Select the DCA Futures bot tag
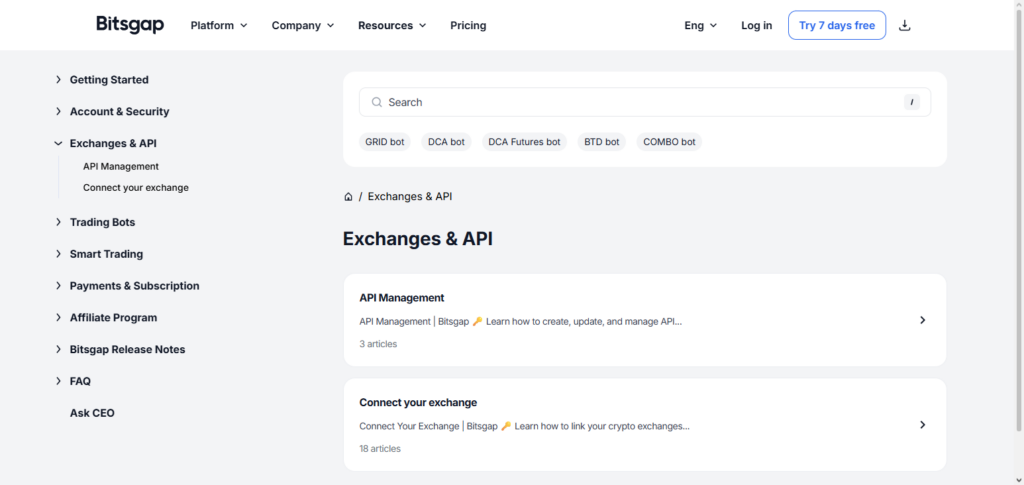 524,142
